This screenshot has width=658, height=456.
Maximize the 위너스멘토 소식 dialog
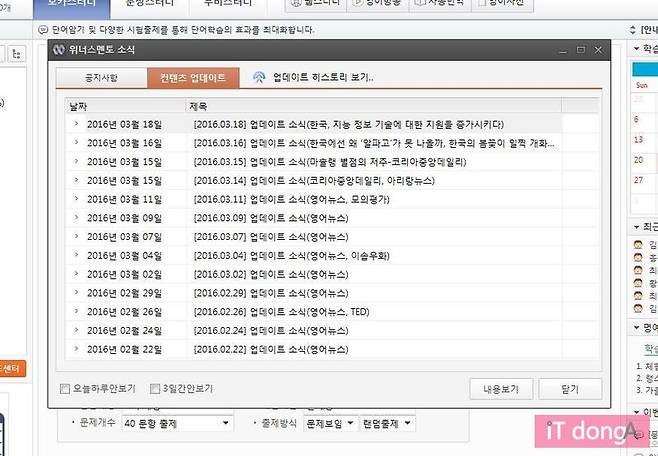click(581, 50)
